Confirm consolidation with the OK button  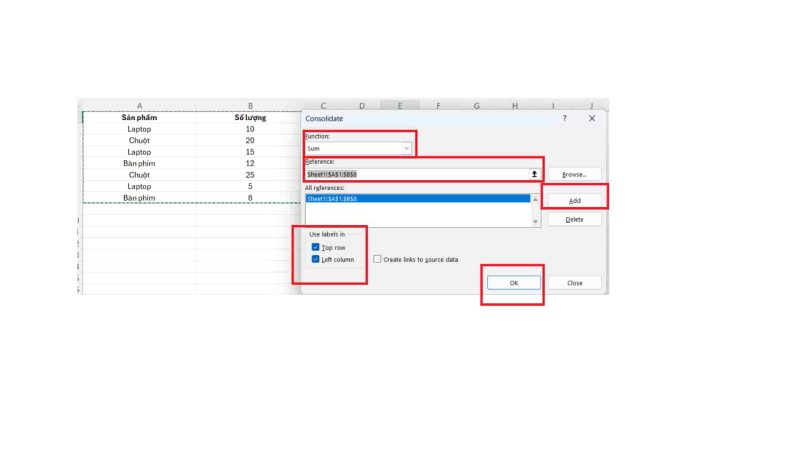(514, 283)
